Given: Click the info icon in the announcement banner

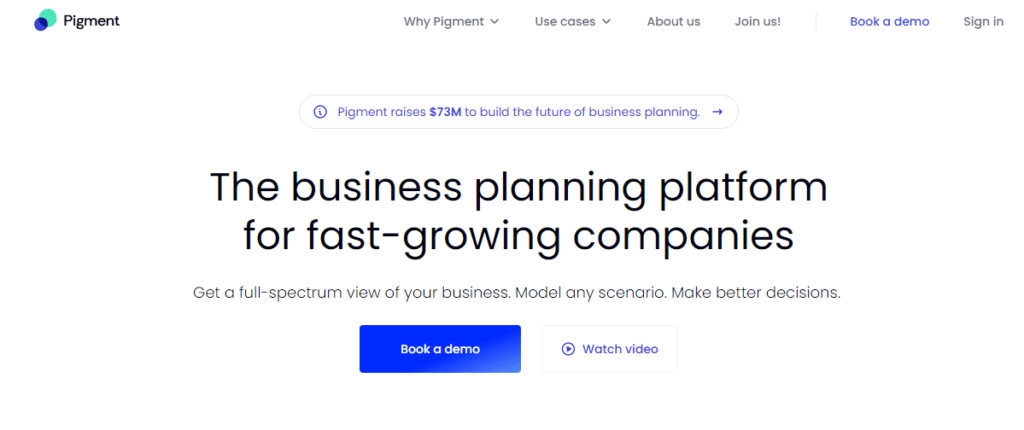Looking at the screenshot, I should pyautogui.click(x=320, y=112).
